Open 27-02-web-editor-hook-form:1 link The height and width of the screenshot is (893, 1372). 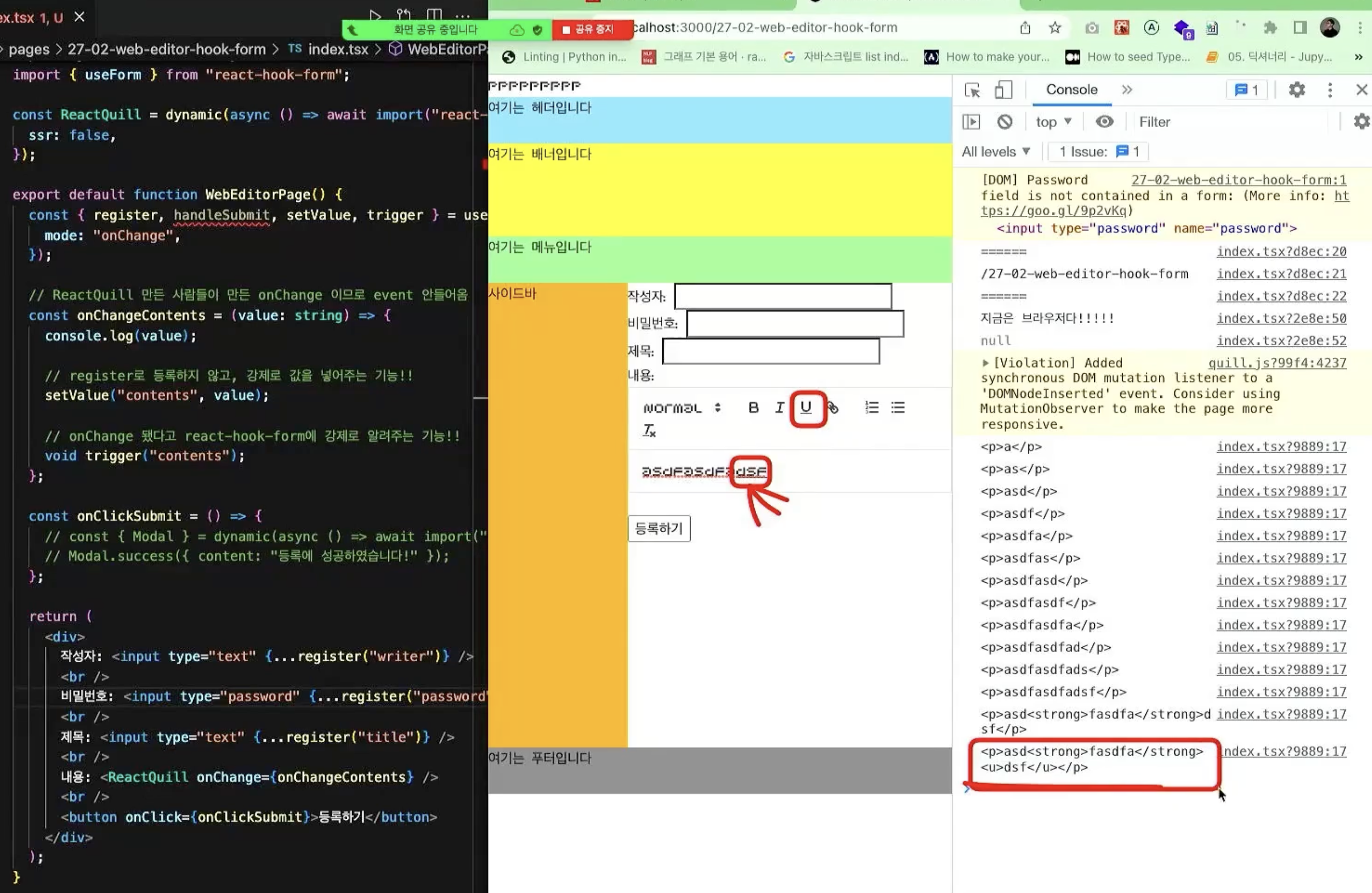coord(1239,180)
